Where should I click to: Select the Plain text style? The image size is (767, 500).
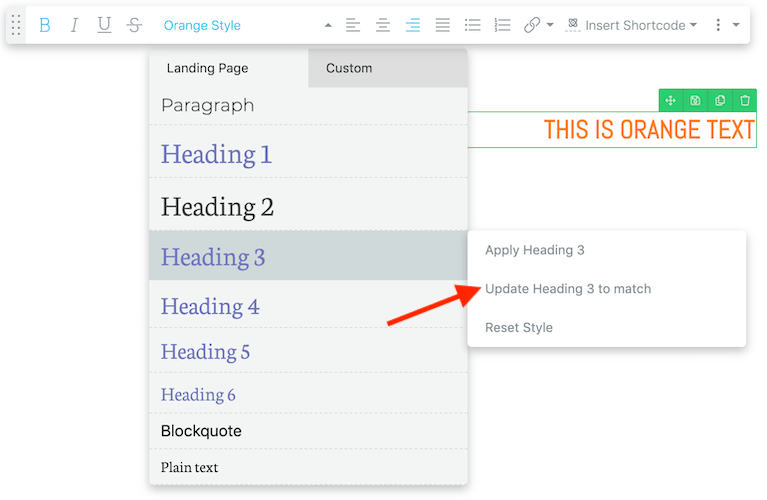coord(308,467)
